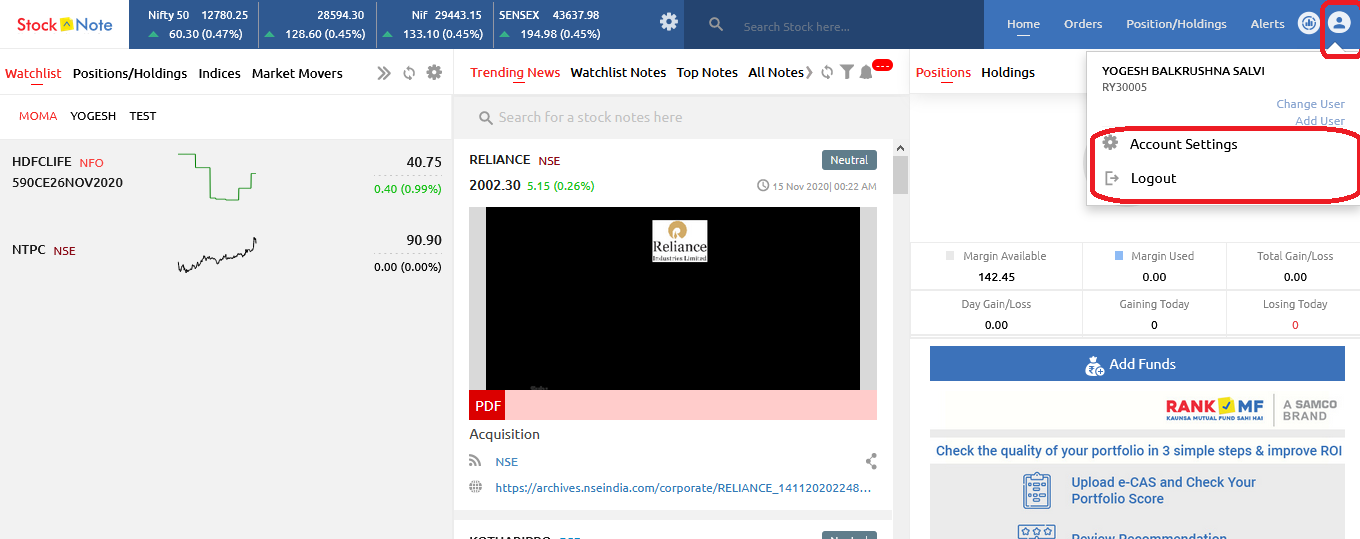This screenshot has width=1360, height=539.
Task: Open the chart analytics icon beside Alerts
Action: 1309,23
